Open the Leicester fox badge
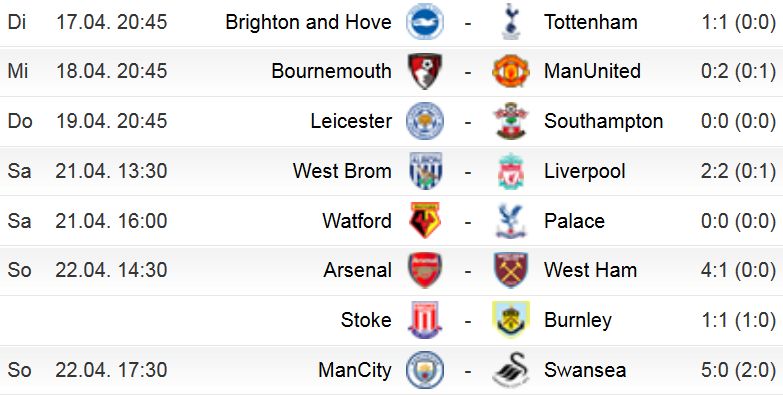Viewport: 783px width, 395px height. pos(424,121)
